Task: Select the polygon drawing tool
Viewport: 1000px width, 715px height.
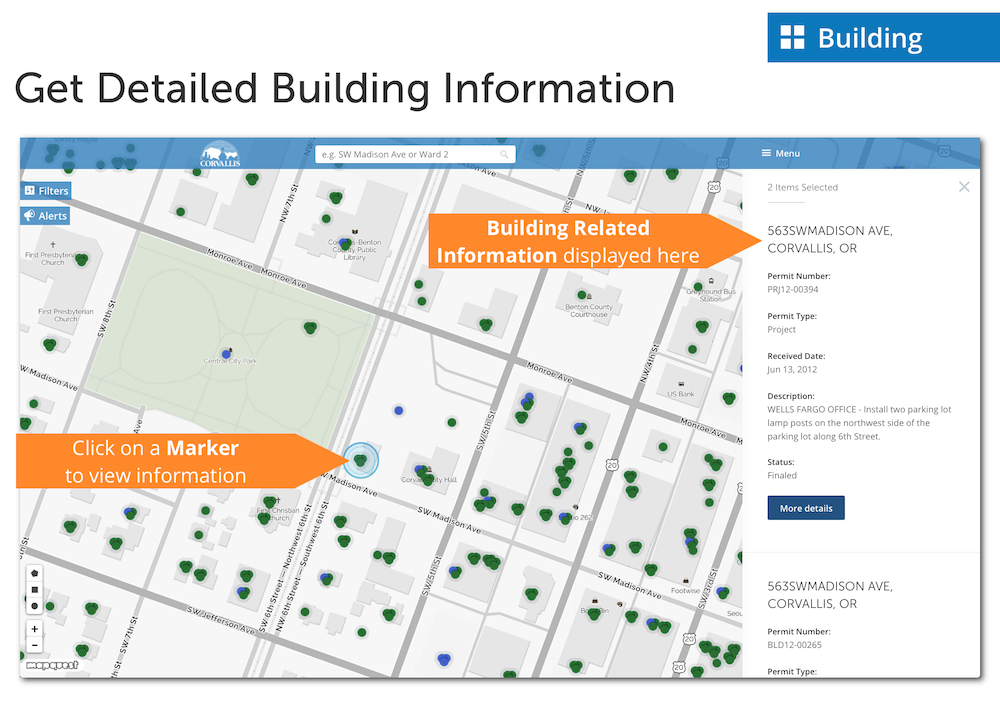Action: click(34, 573)
